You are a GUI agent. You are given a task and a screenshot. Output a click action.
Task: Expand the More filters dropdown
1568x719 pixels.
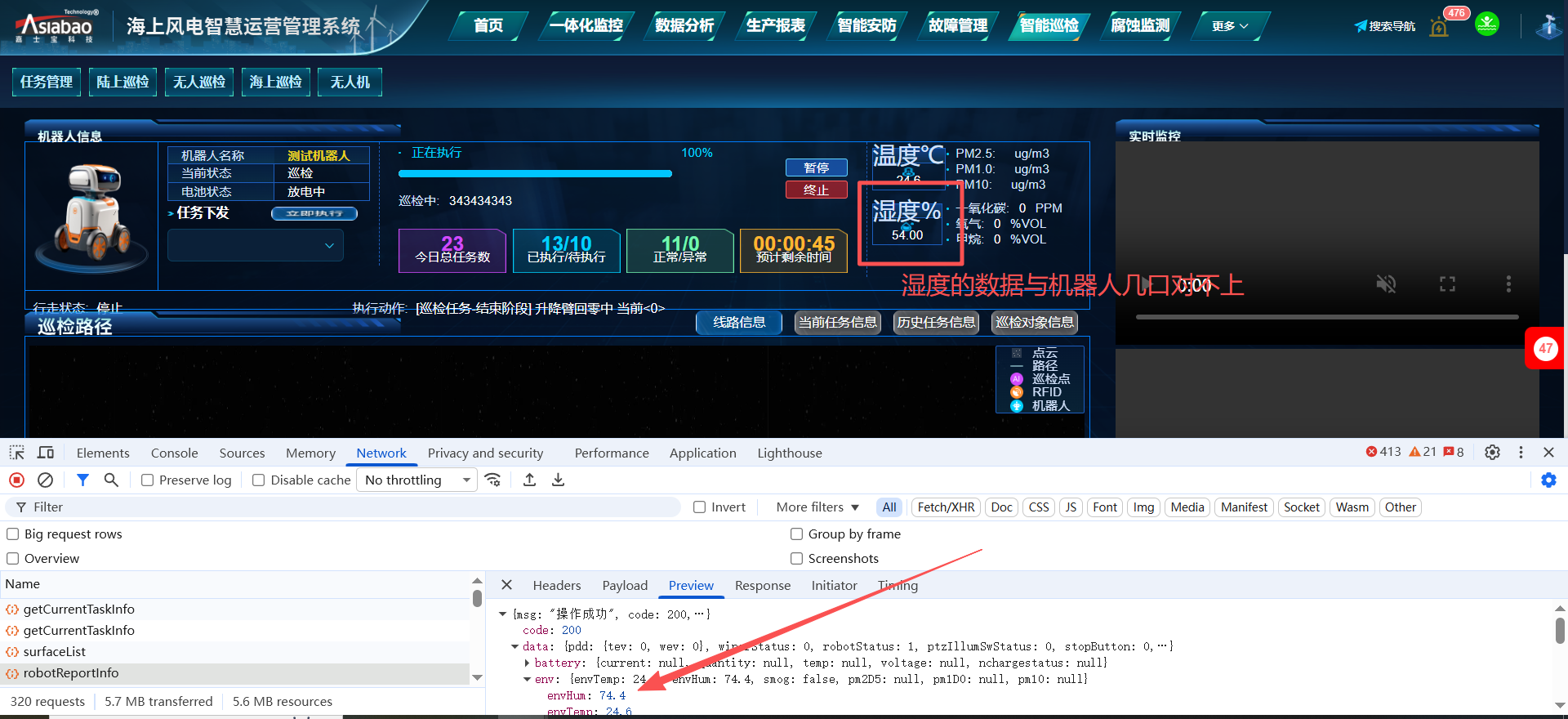[817, 507]
